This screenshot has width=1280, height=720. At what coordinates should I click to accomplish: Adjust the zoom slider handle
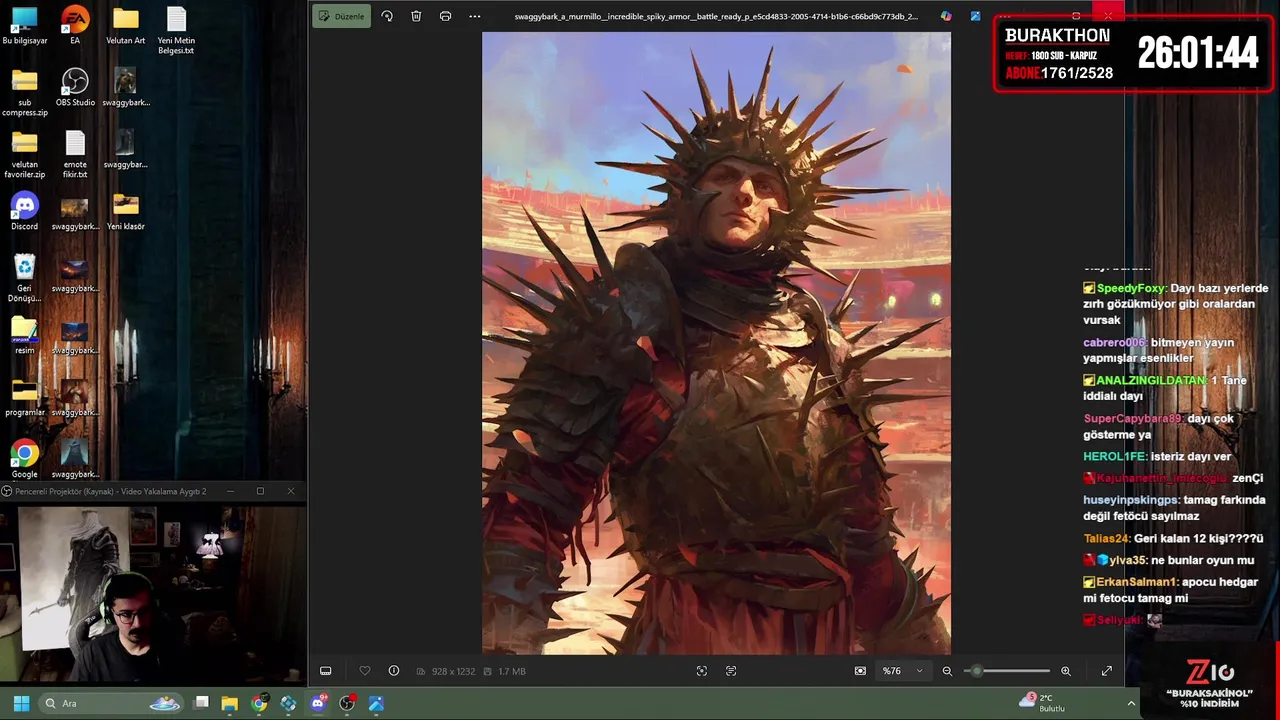976,671
